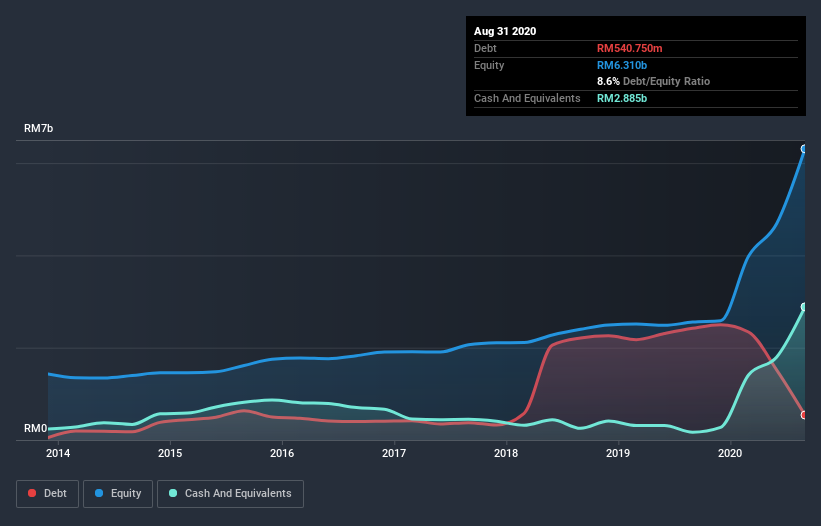The width and height of the screenshot is (821, 526).
Task: Click the blue Equity legend dot
Action: tap(99, 493)
